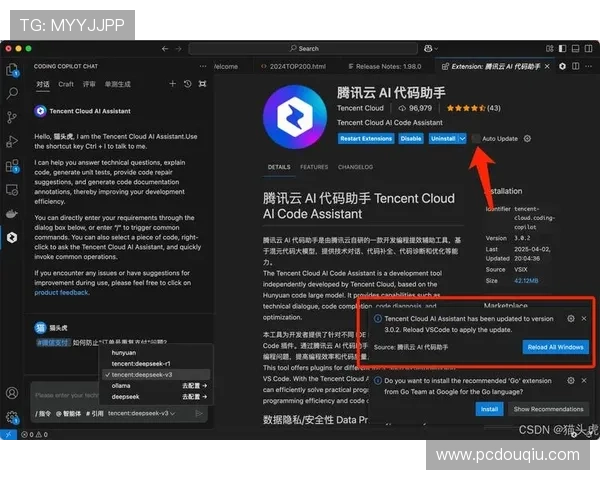Click the send message arrow in chat
Screen dimensions: 600x480
pyautogui.click(x=199, y=413)
